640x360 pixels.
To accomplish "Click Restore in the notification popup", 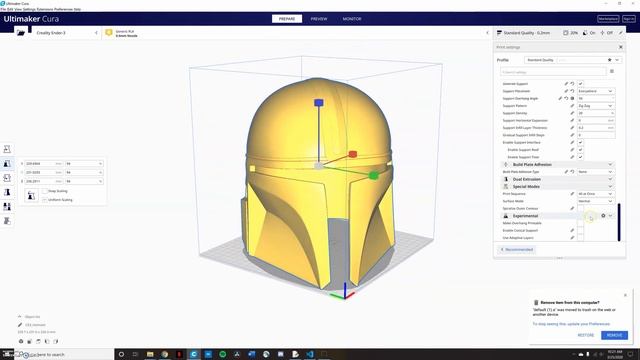I will click(x=586, y=335).
